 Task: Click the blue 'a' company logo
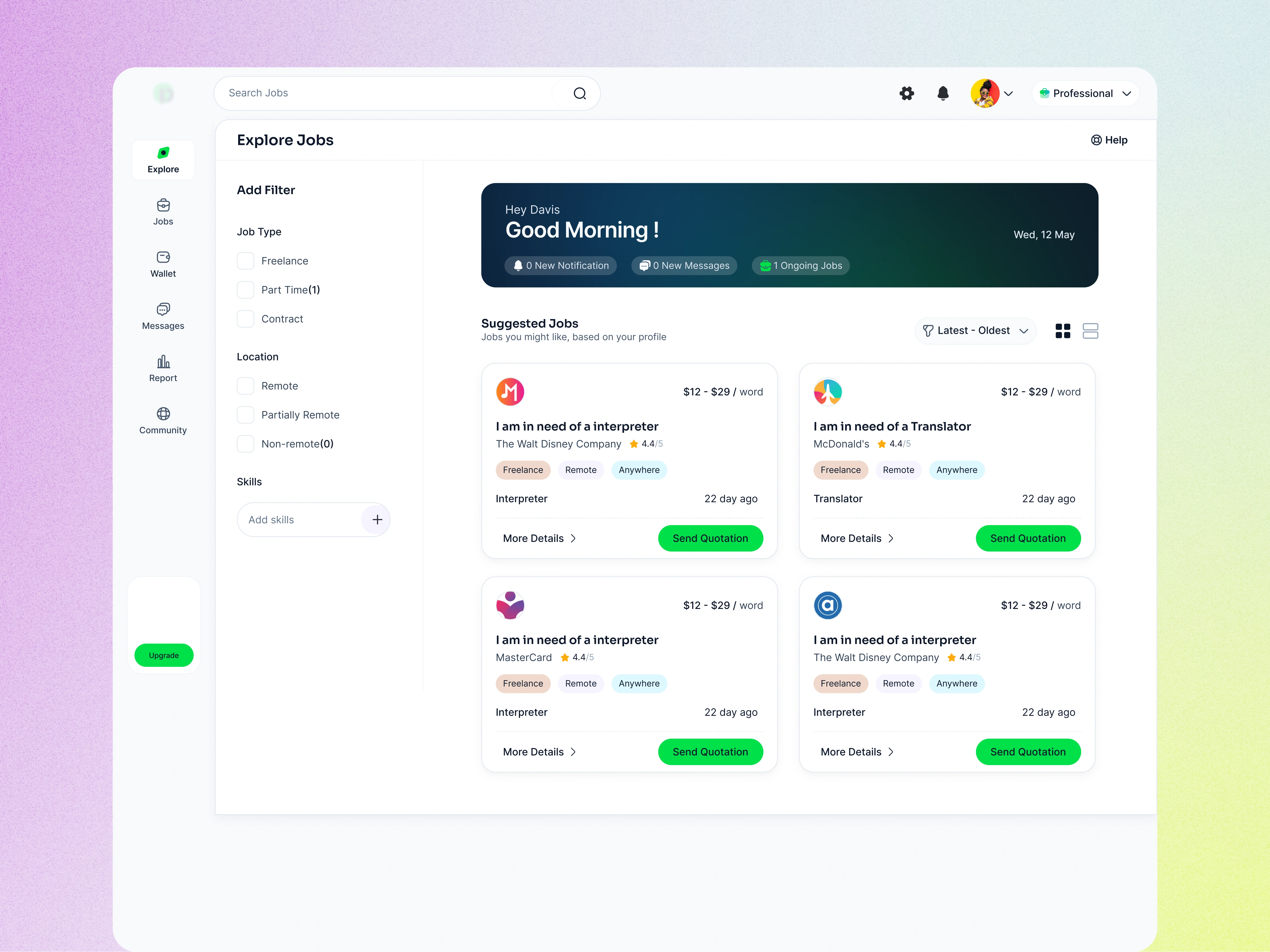[827, 605]
